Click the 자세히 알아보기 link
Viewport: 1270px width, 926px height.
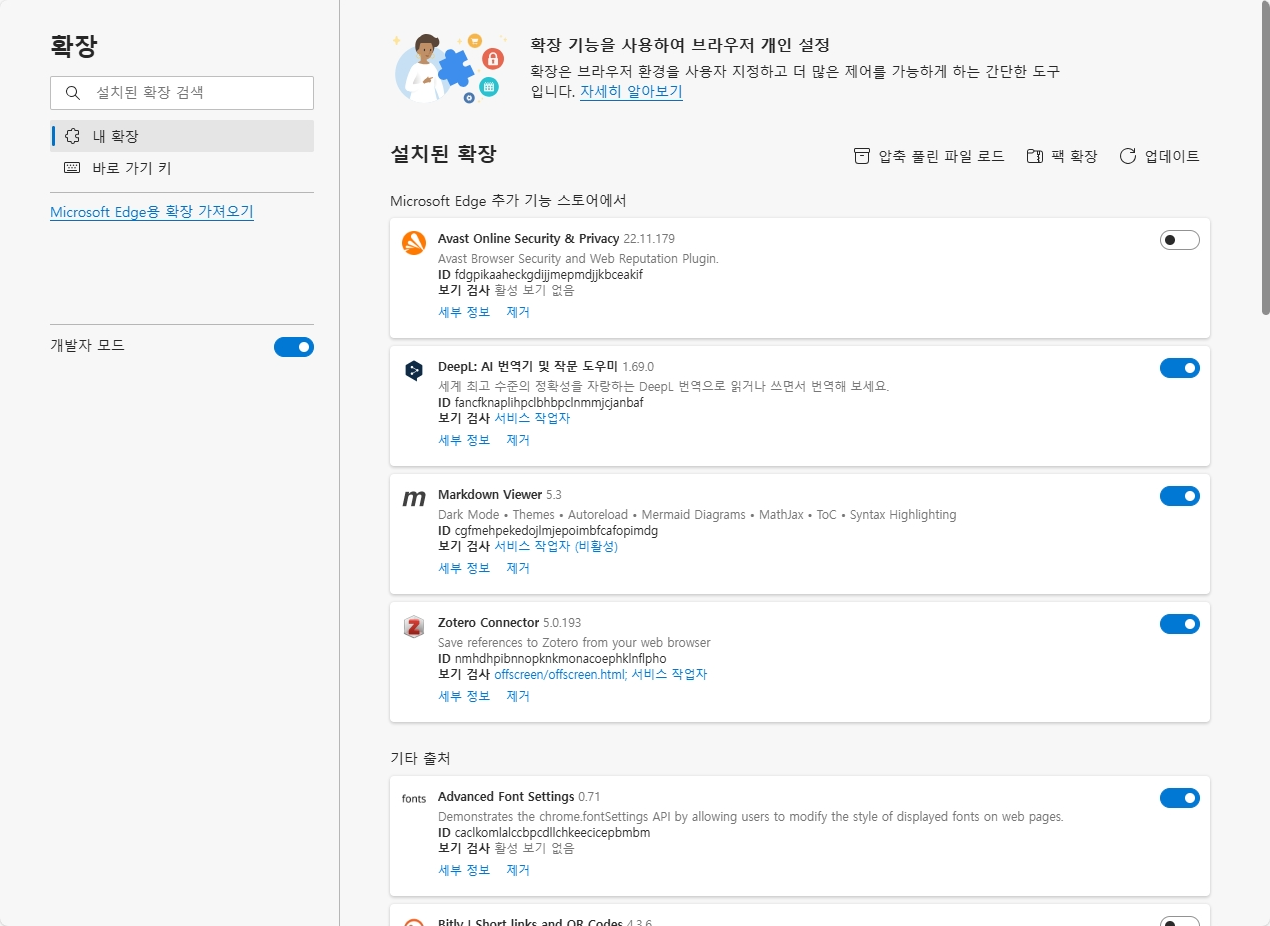[x=631, y=91]
